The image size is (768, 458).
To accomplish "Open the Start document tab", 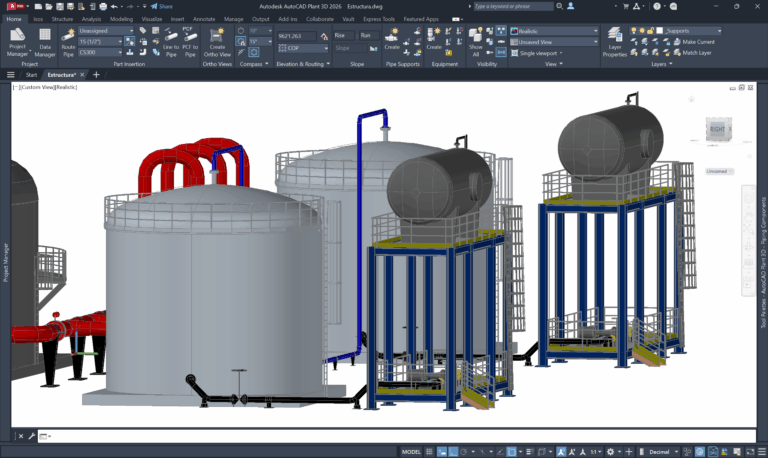I will tap(31, 75).
